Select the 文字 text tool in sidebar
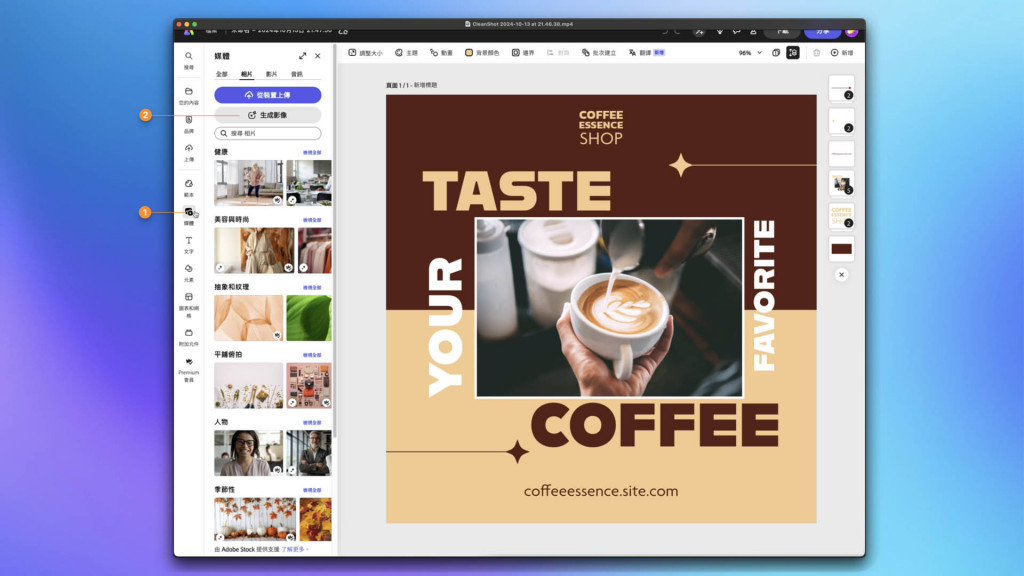This screenshot has width=1024, height=576. pos(189,244)
